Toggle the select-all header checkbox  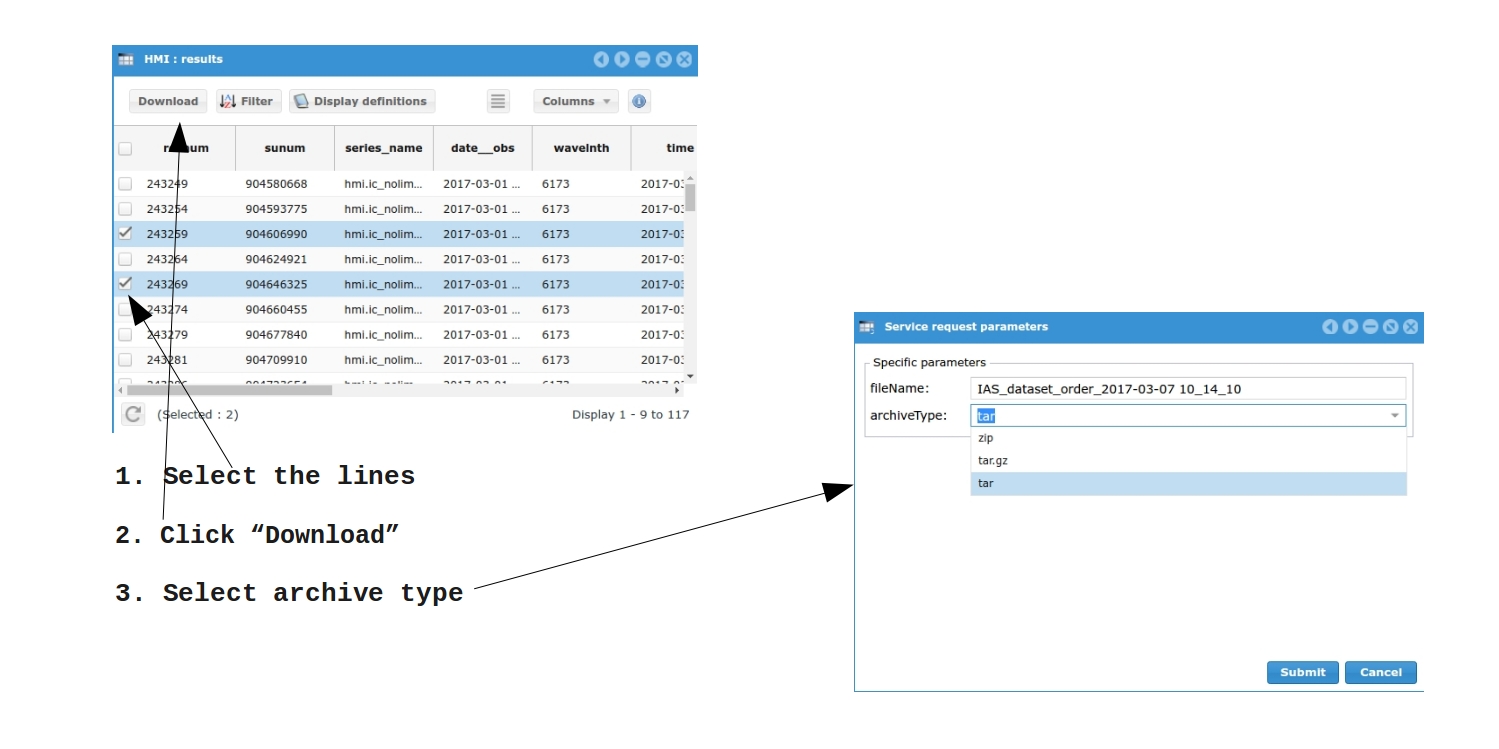click(x=125, y=149)
